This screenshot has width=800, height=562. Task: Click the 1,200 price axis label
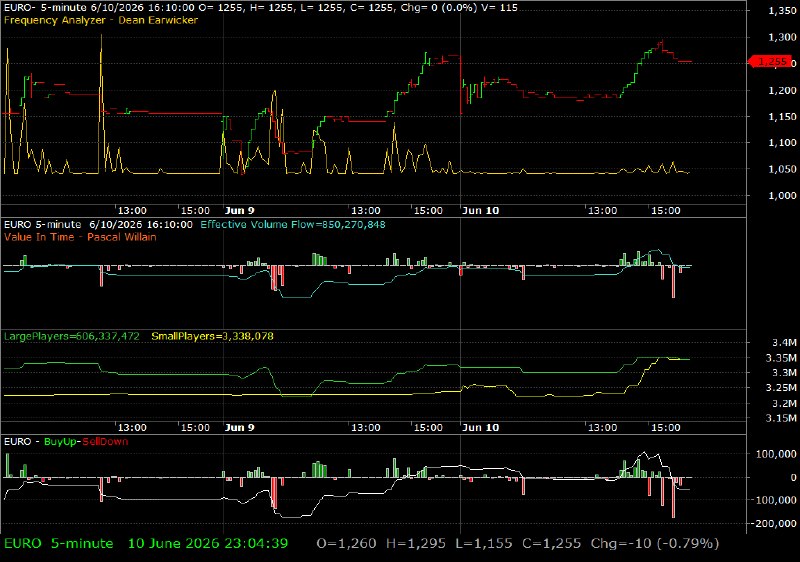point(782,90)
